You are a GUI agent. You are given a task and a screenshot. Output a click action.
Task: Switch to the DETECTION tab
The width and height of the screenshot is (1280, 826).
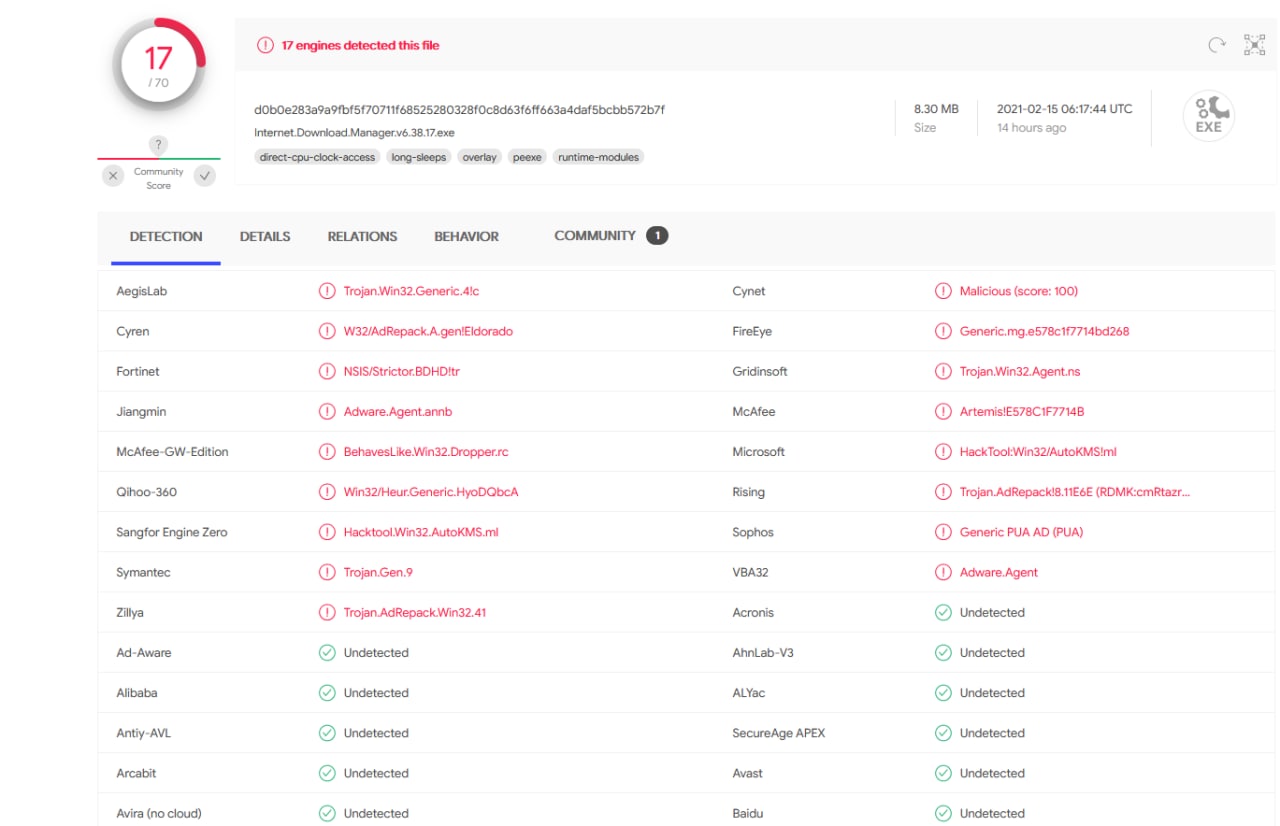tap(166, 236)
